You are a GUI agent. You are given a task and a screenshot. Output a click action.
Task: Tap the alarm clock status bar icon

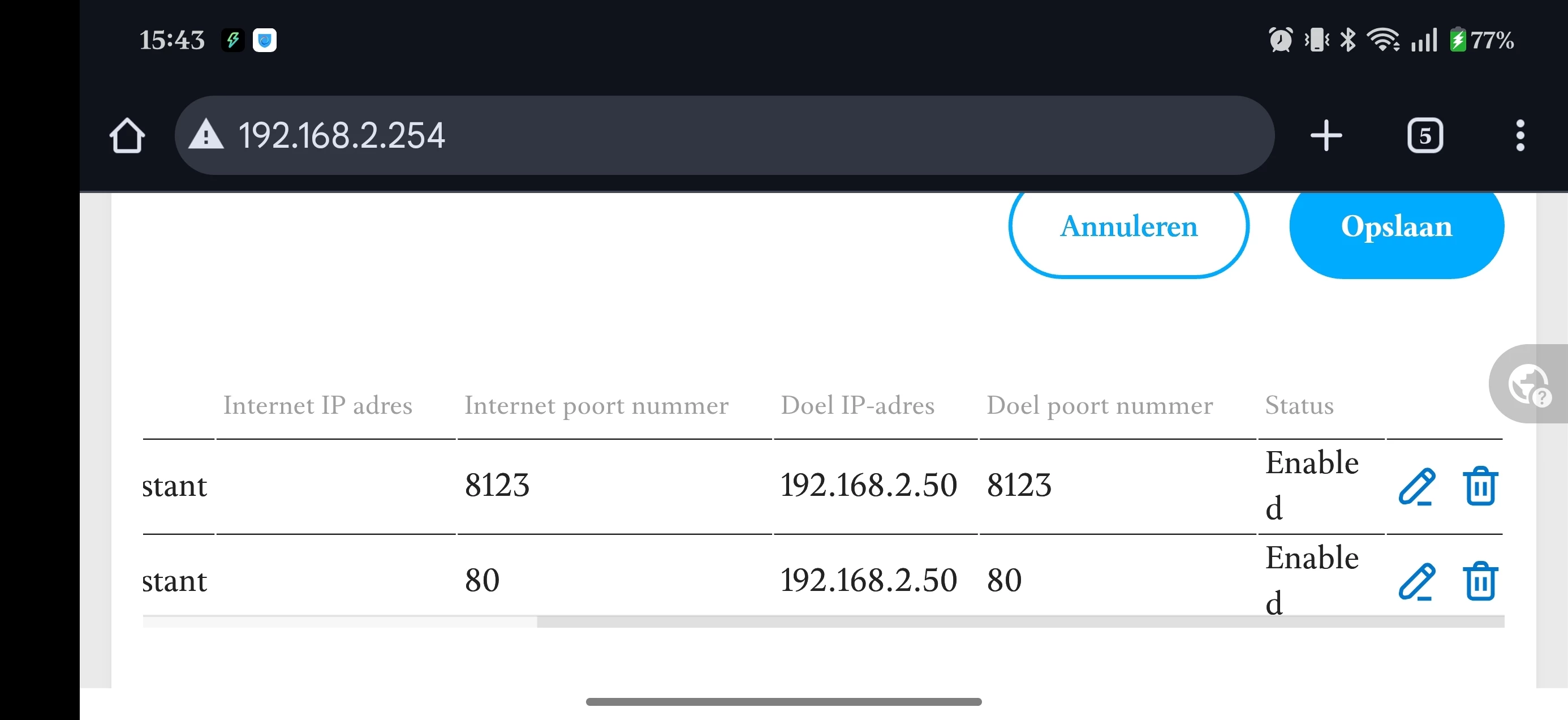click(1280, 40)
